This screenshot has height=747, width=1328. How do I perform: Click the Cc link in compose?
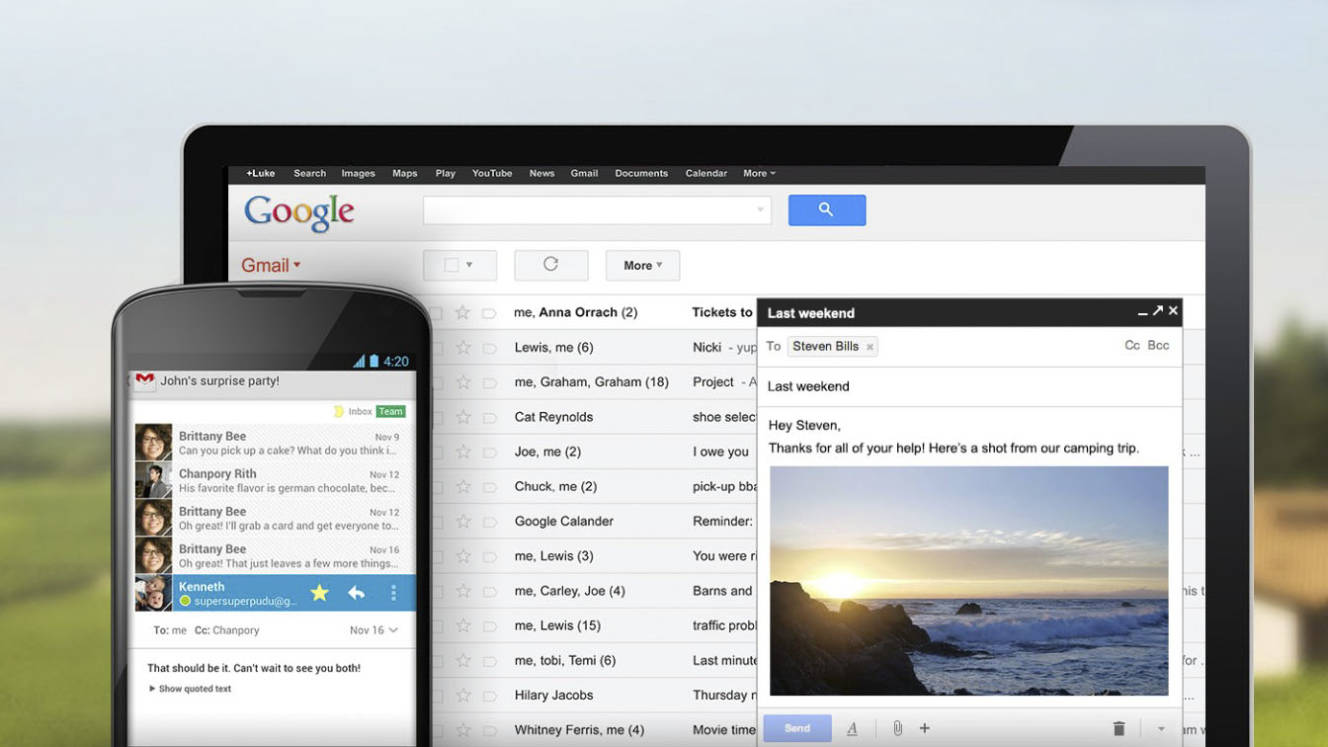1132,345
